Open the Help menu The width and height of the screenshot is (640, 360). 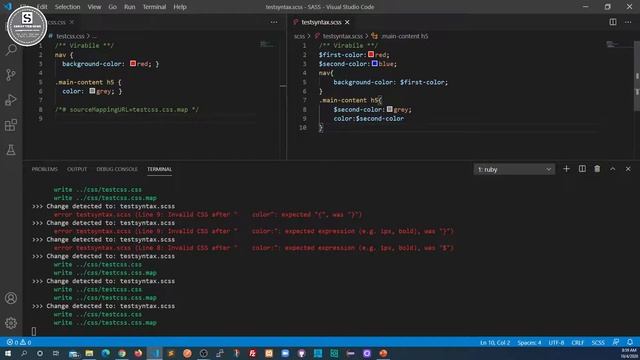click(180, 7)
